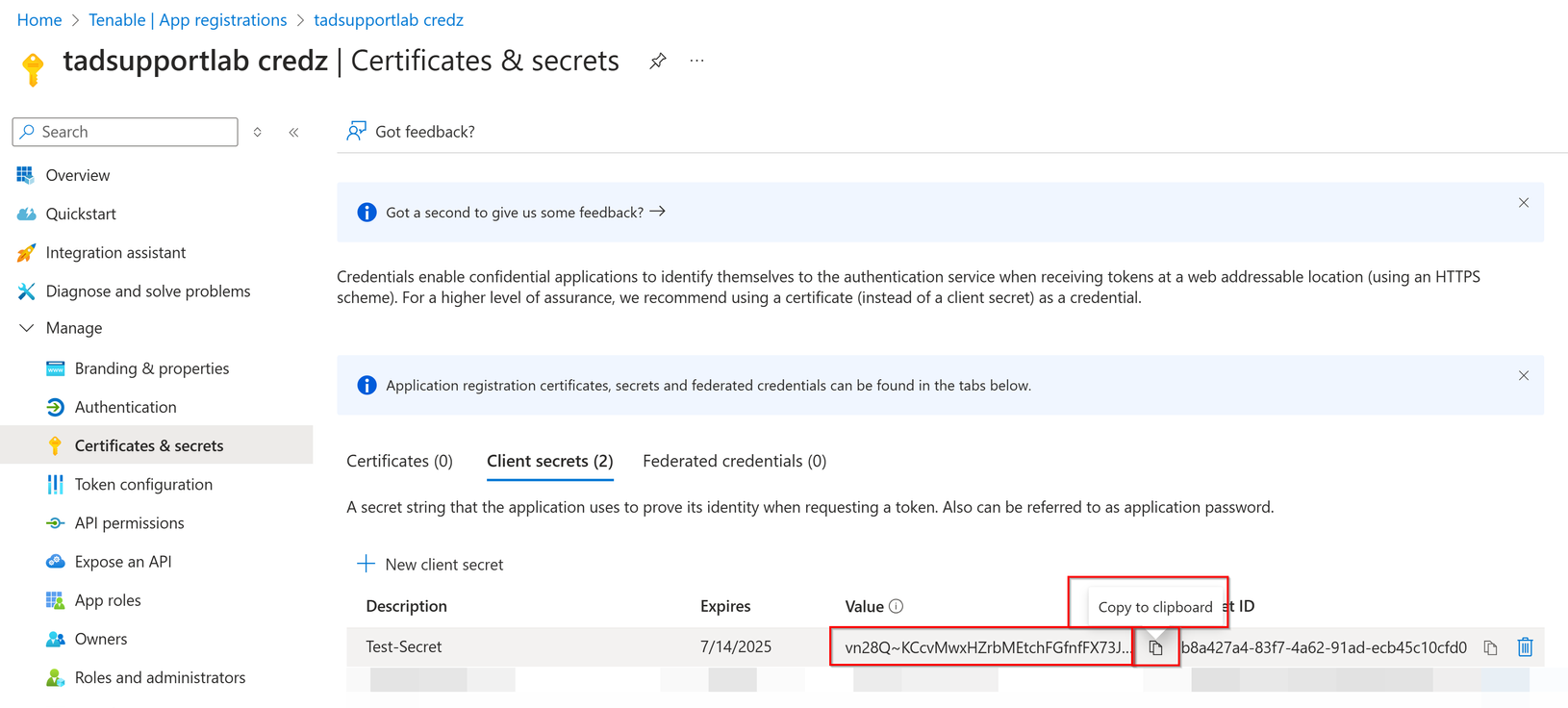Image resolution: width=1568 pixels, height=708 pixels.
Task: Click the plus icon for new client secret
Action: pos(366,564)
